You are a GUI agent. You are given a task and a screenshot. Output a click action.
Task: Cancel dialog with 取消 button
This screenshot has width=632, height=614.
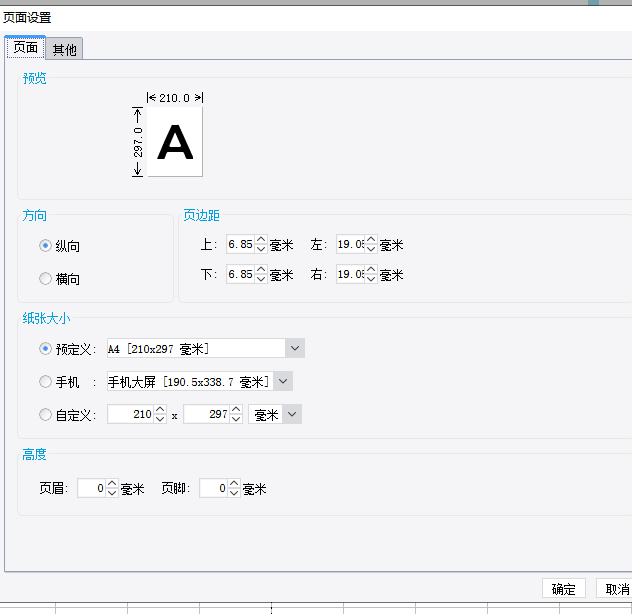[614, 589]
